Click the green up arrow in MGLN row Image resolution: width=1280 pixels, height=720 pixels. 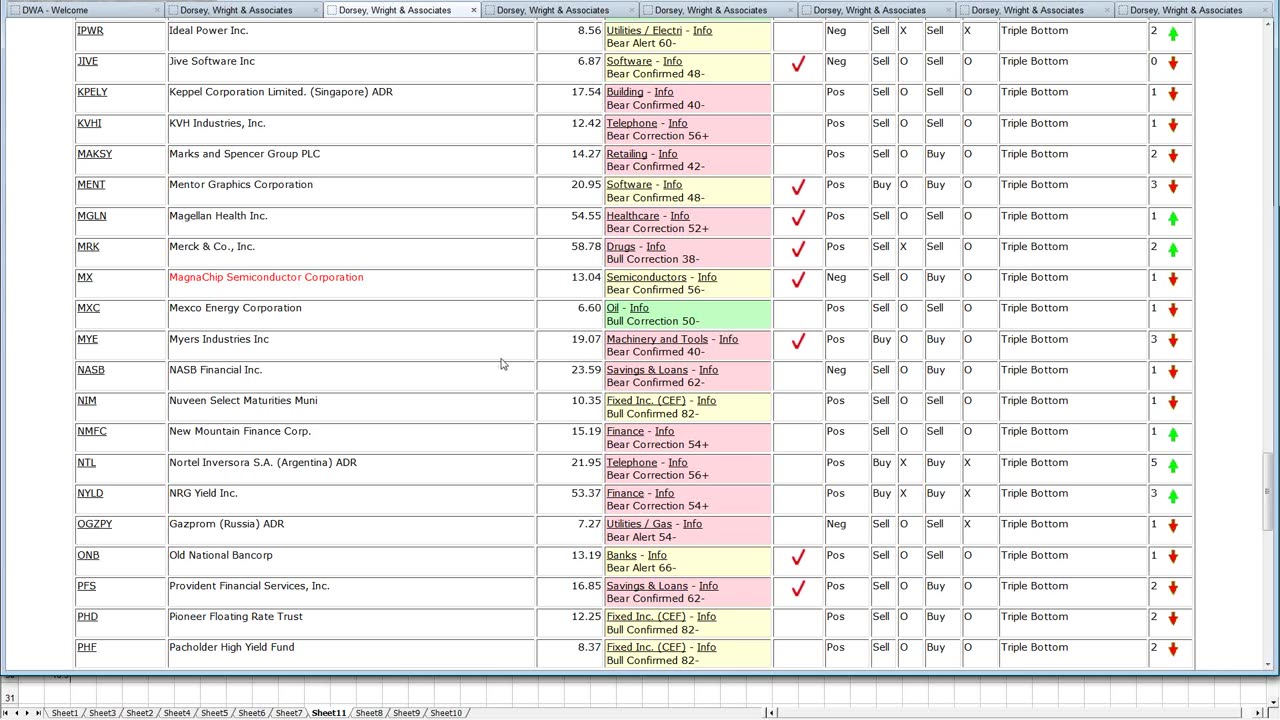[x=1173, y=218]
